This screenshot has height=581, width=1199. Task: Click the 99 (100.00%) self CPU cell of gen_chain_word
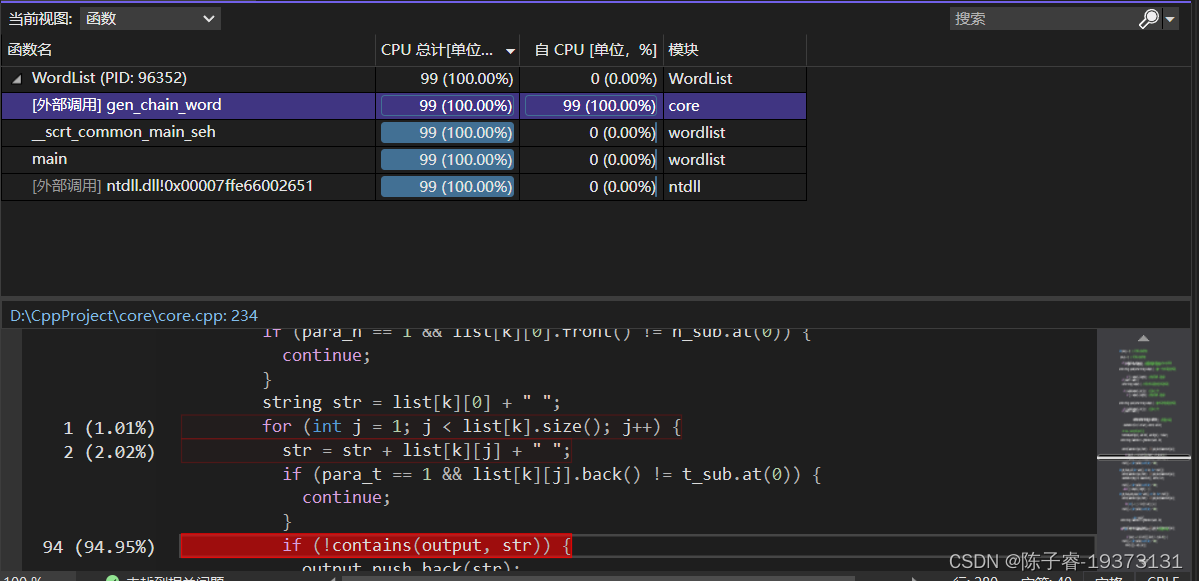tap(591, 105)
